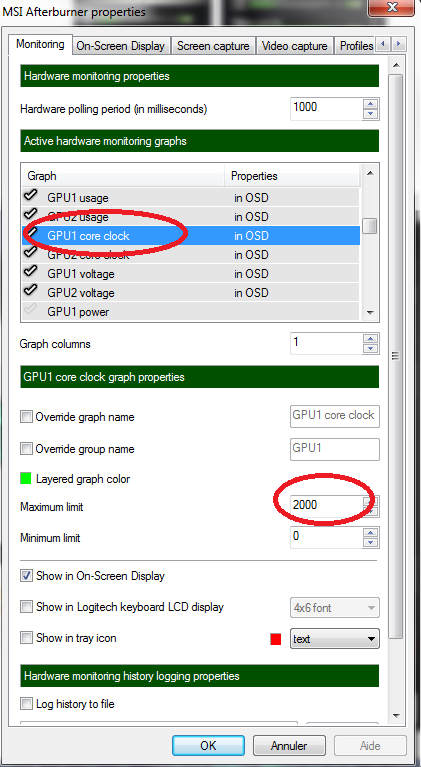This screenshot has width=421, height=767.
Task: Select the GPU1 usage row
Action: coord(191,198)
